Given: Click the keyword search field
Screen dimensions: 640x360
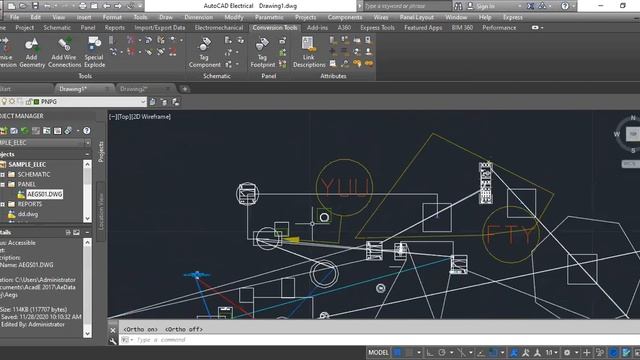Looking at the screenshot, I should pos(407,6).
